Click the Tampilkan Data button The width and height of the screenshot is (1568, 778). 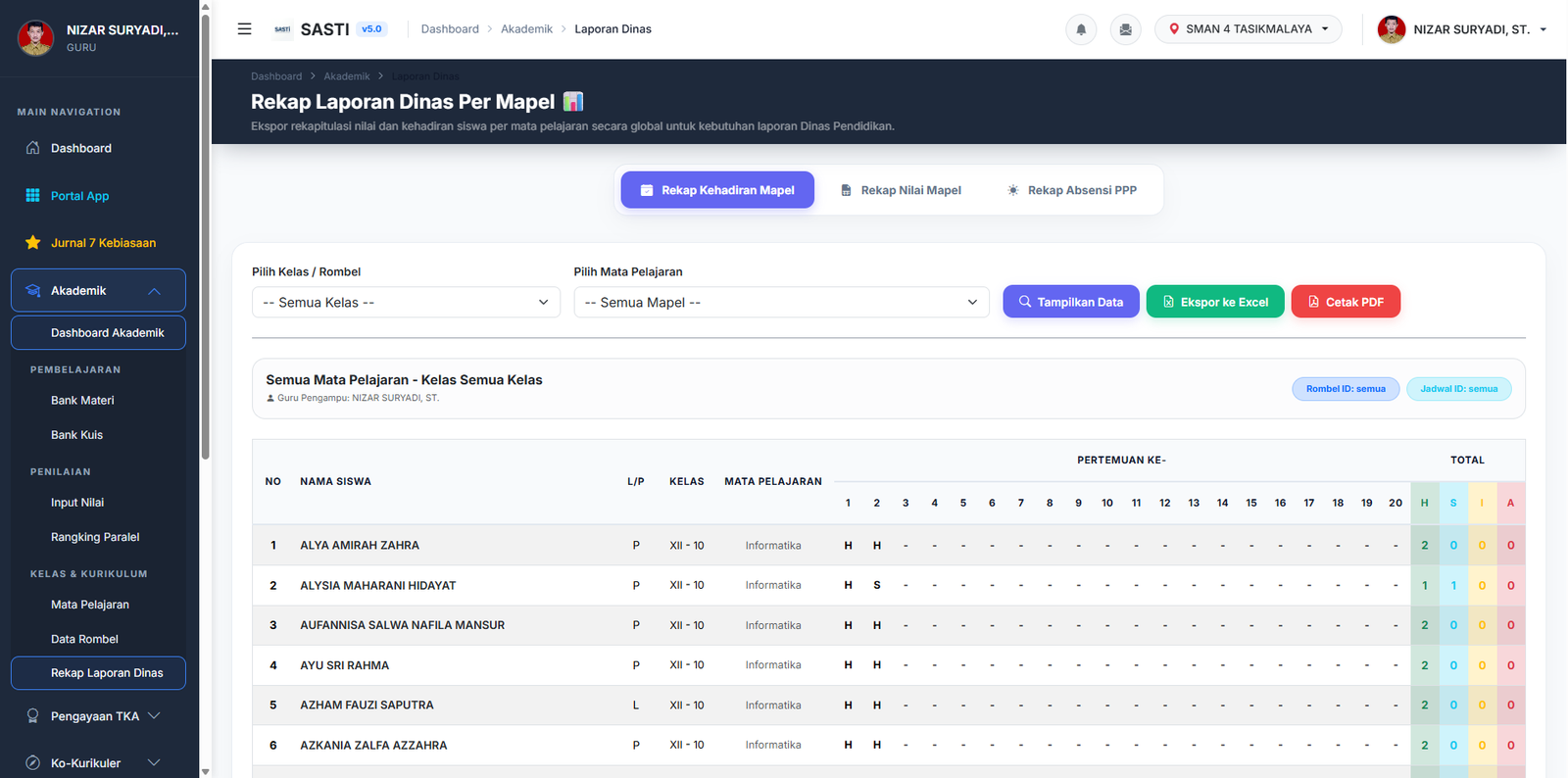pos(1071,302)
